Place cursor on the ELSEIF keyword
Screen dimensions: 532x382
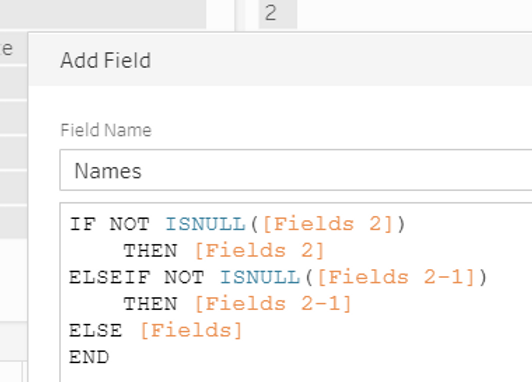pos(110,277)
